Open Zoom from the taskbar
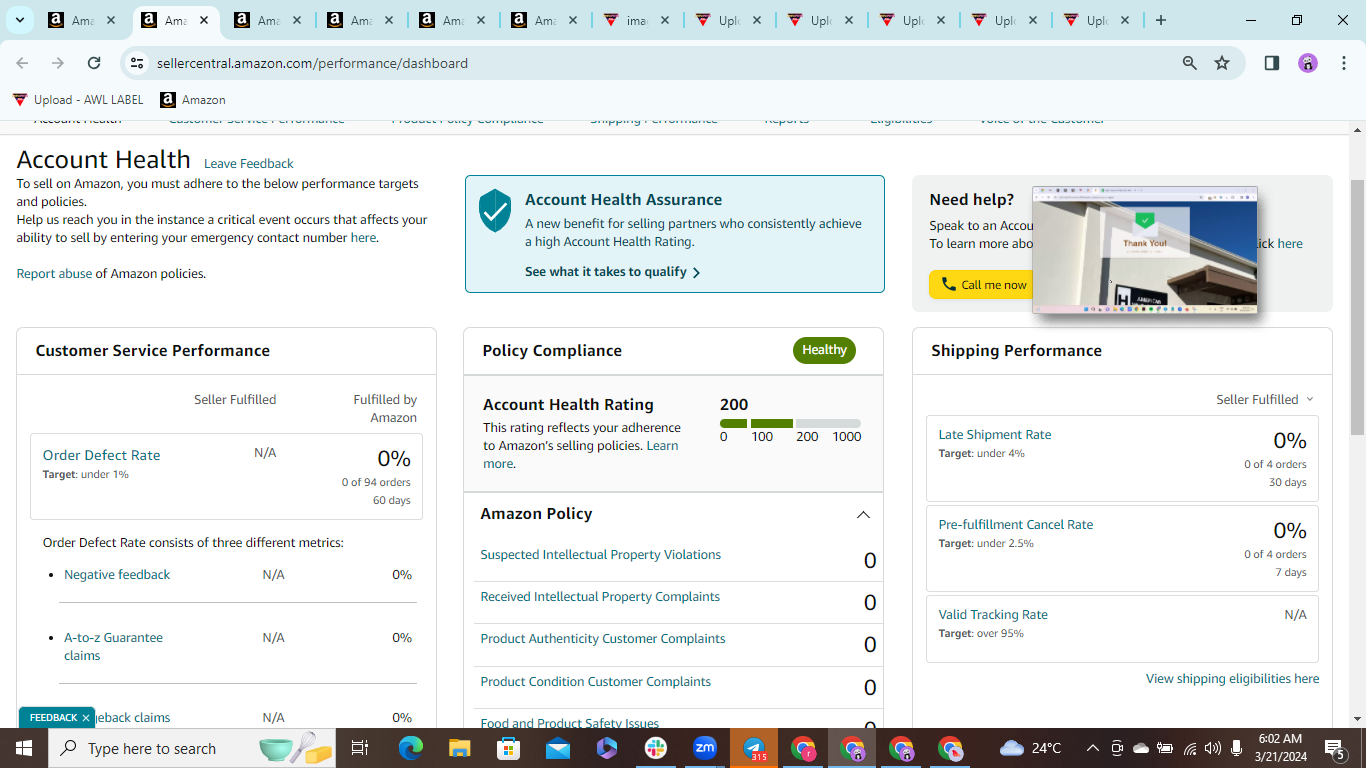Viewport: 1366px width, 768px height. 705,748
